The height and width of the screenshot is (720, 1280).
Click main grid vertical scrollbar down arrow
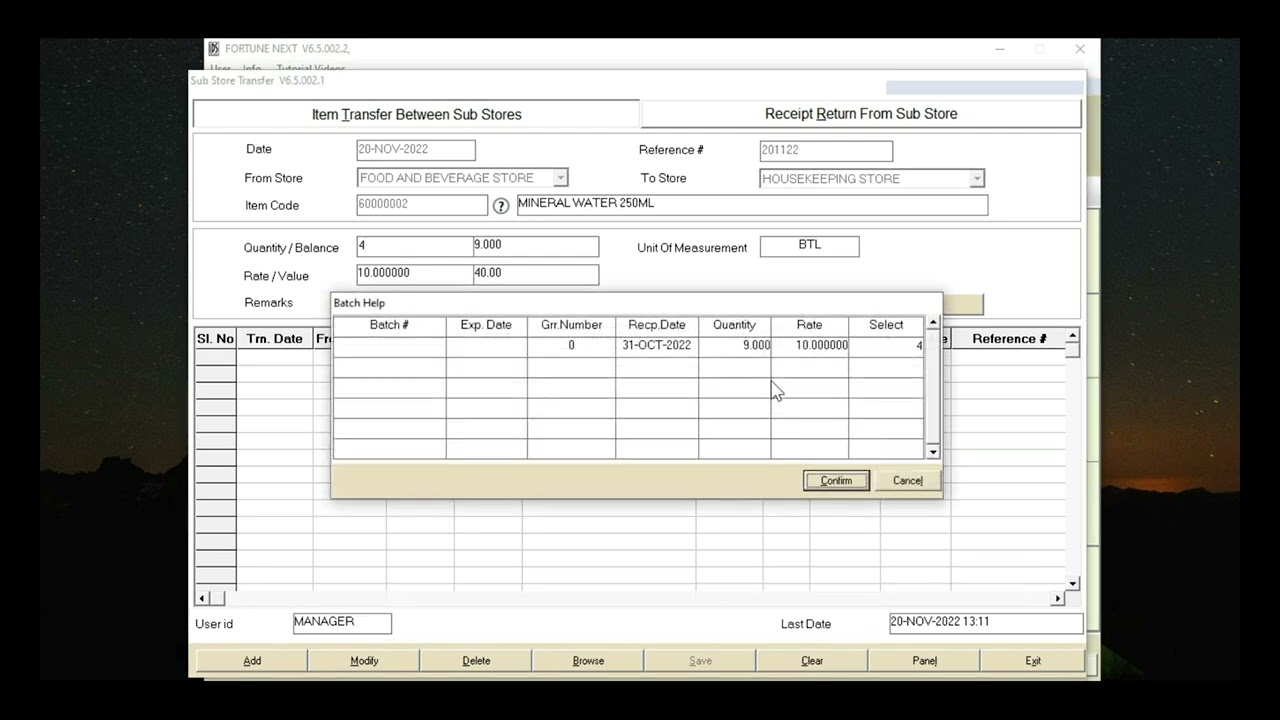click(x=1072, y=583)
